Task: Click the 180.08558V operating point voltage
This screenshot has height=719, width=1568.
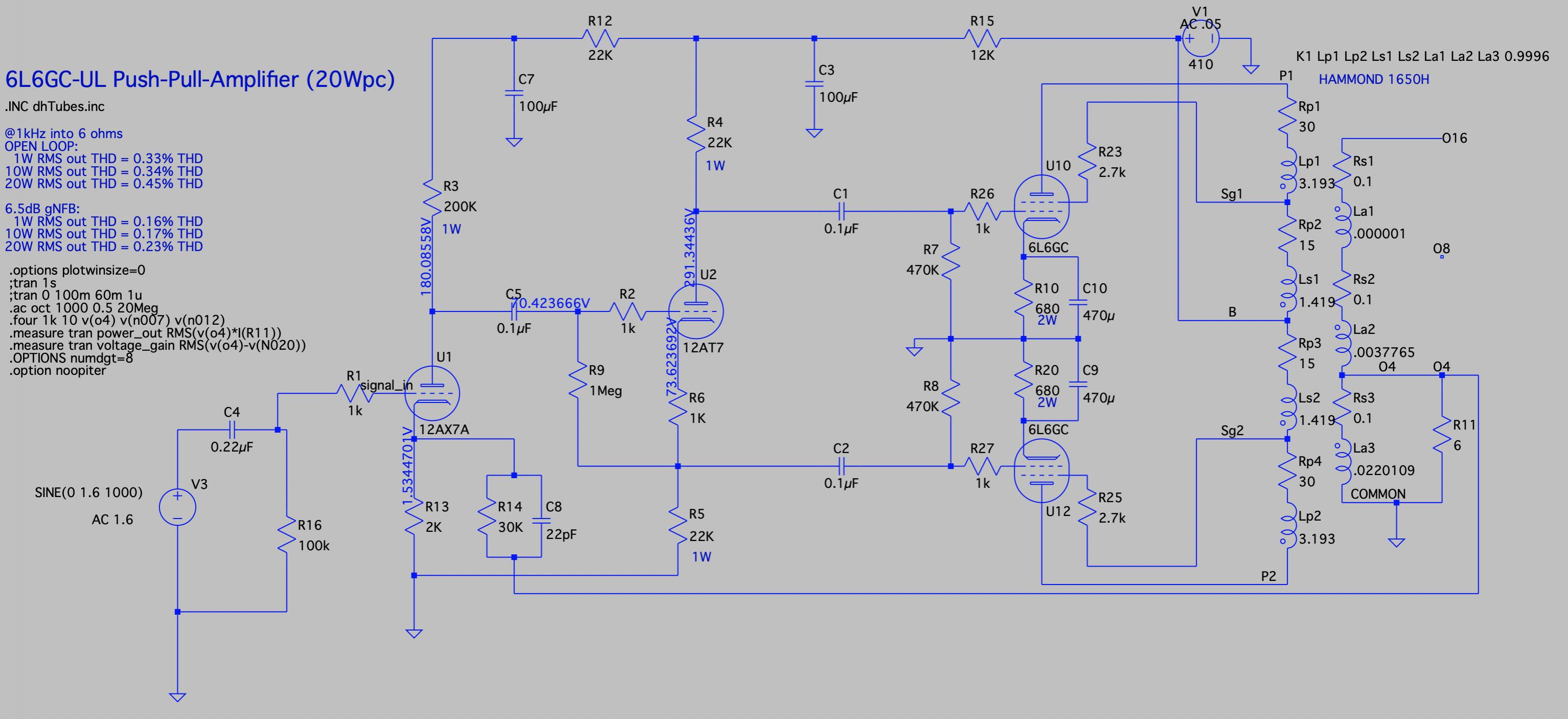Action: [426, 257]
